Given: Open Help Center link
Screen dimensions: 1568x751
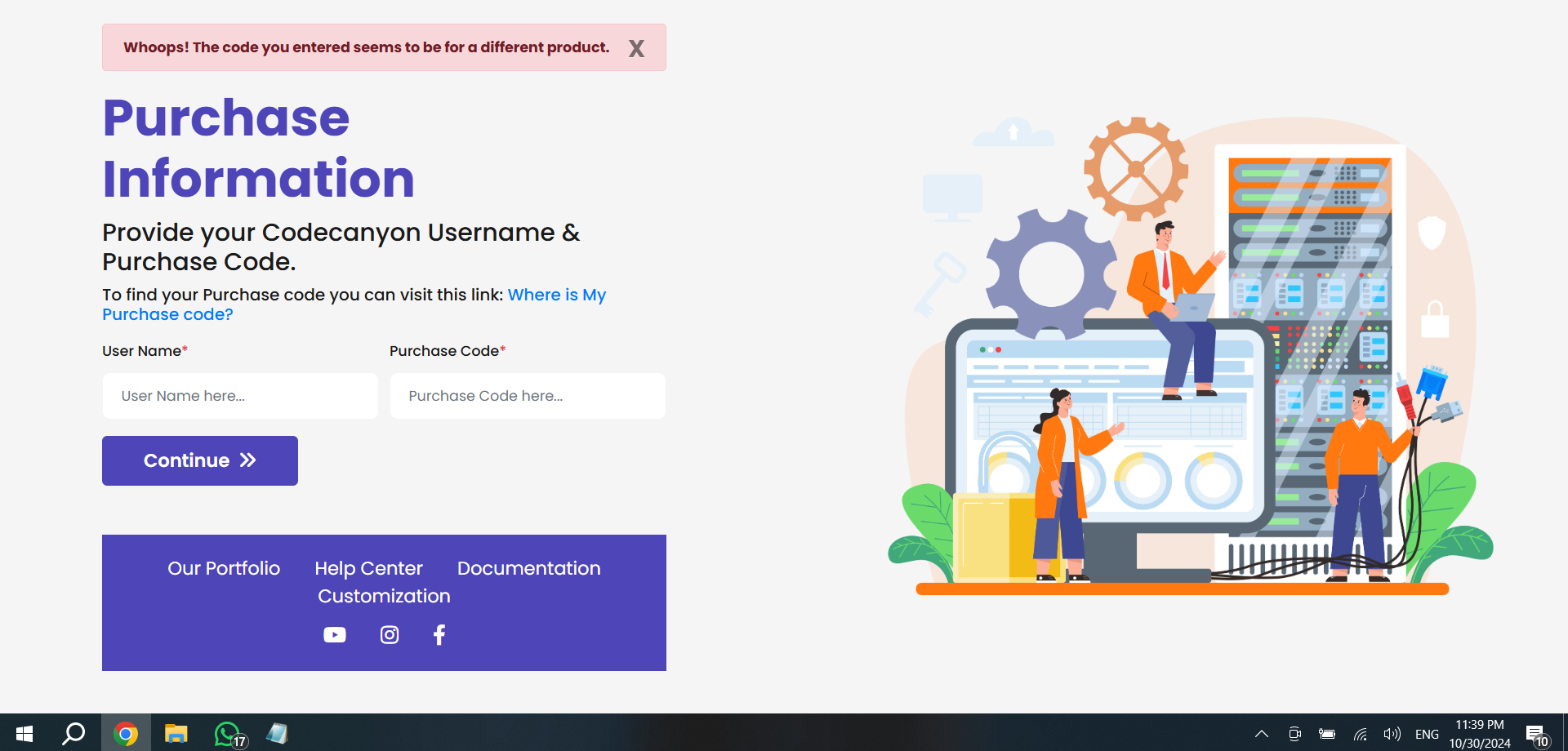Looking at the screenshot, I should pyautogui.click(x=369, y=568).
